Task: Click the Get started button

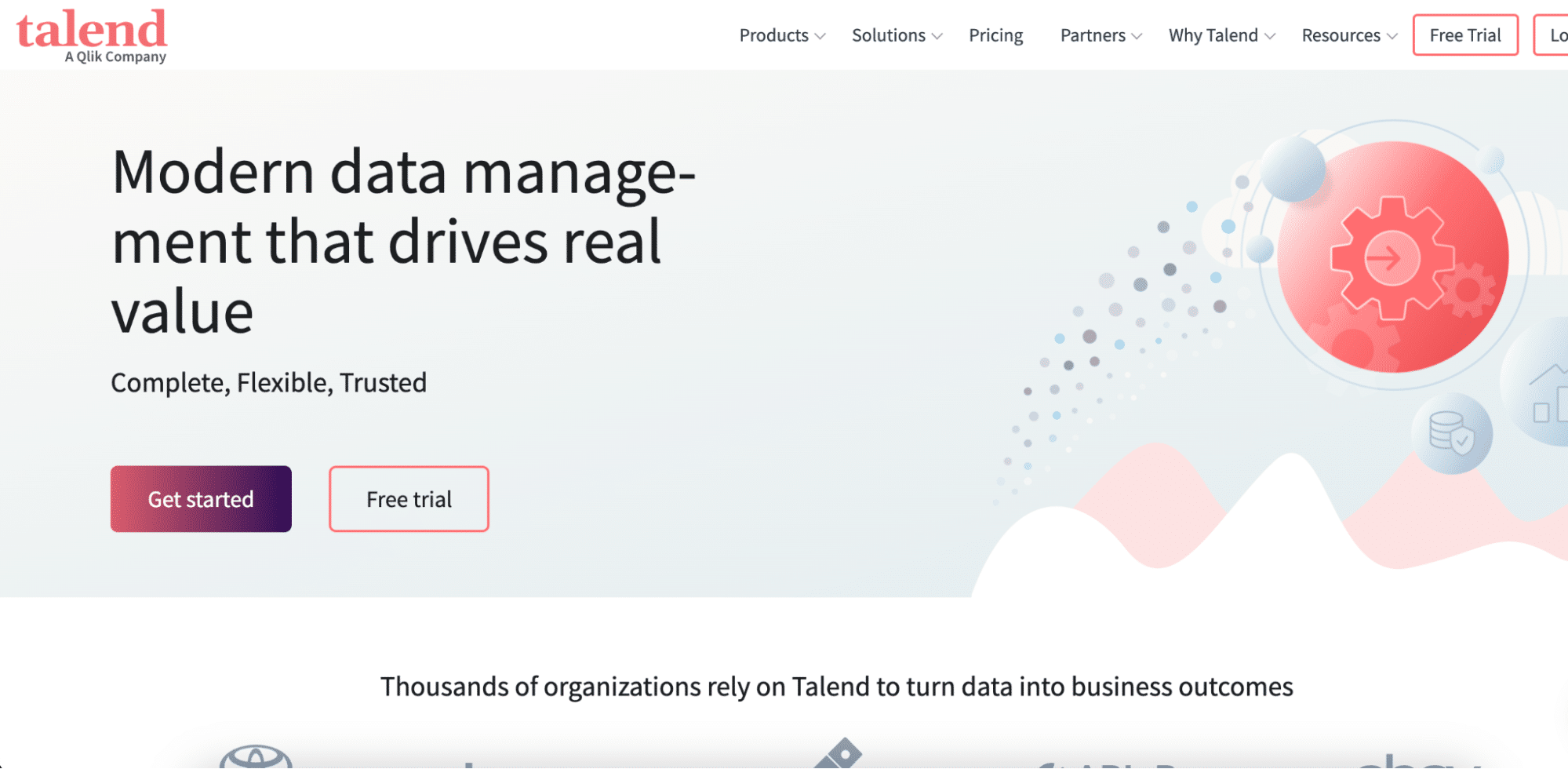Action: click(x=201, y=498)
